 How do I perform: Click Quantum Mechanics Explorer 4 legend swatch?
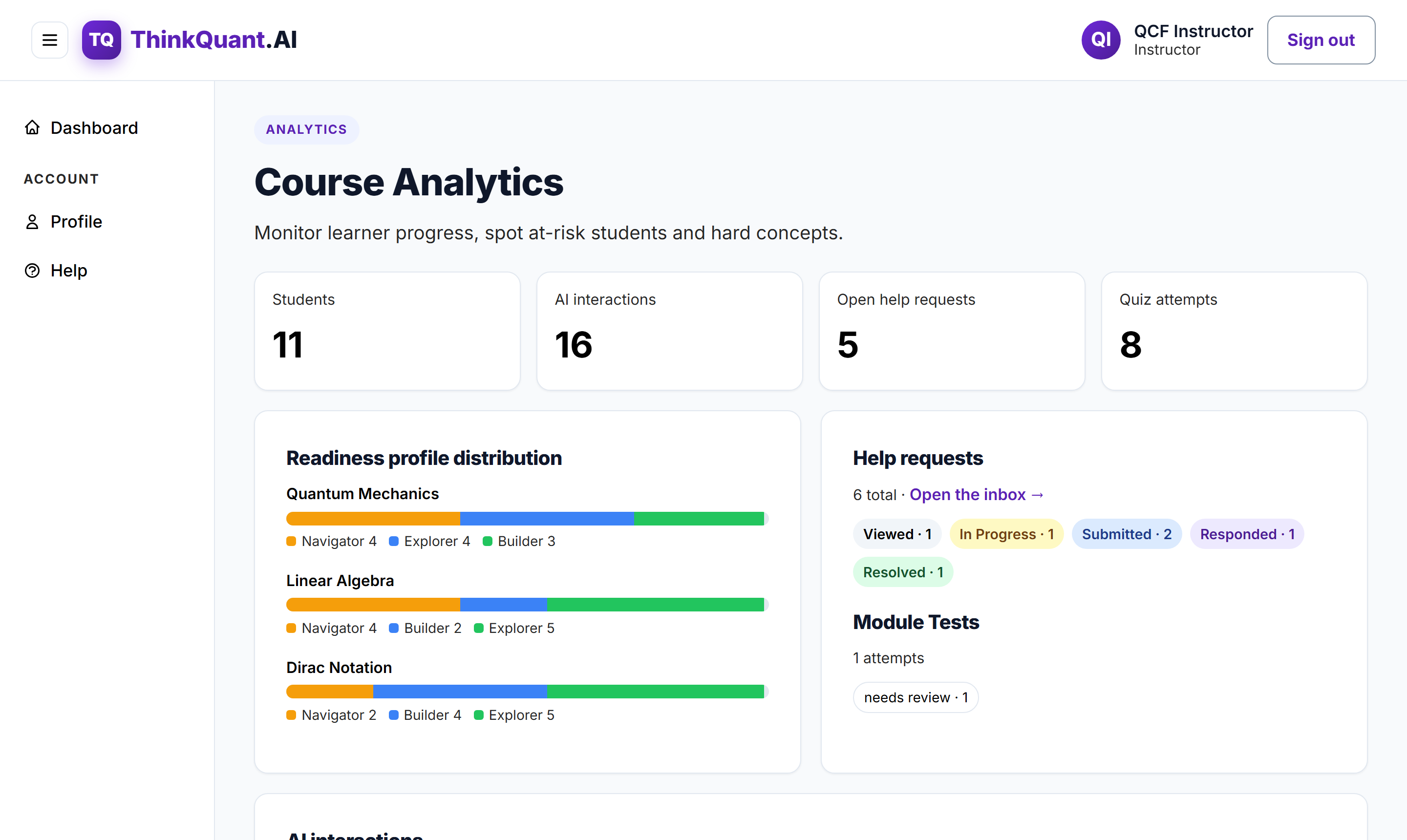tap(393, 541)
